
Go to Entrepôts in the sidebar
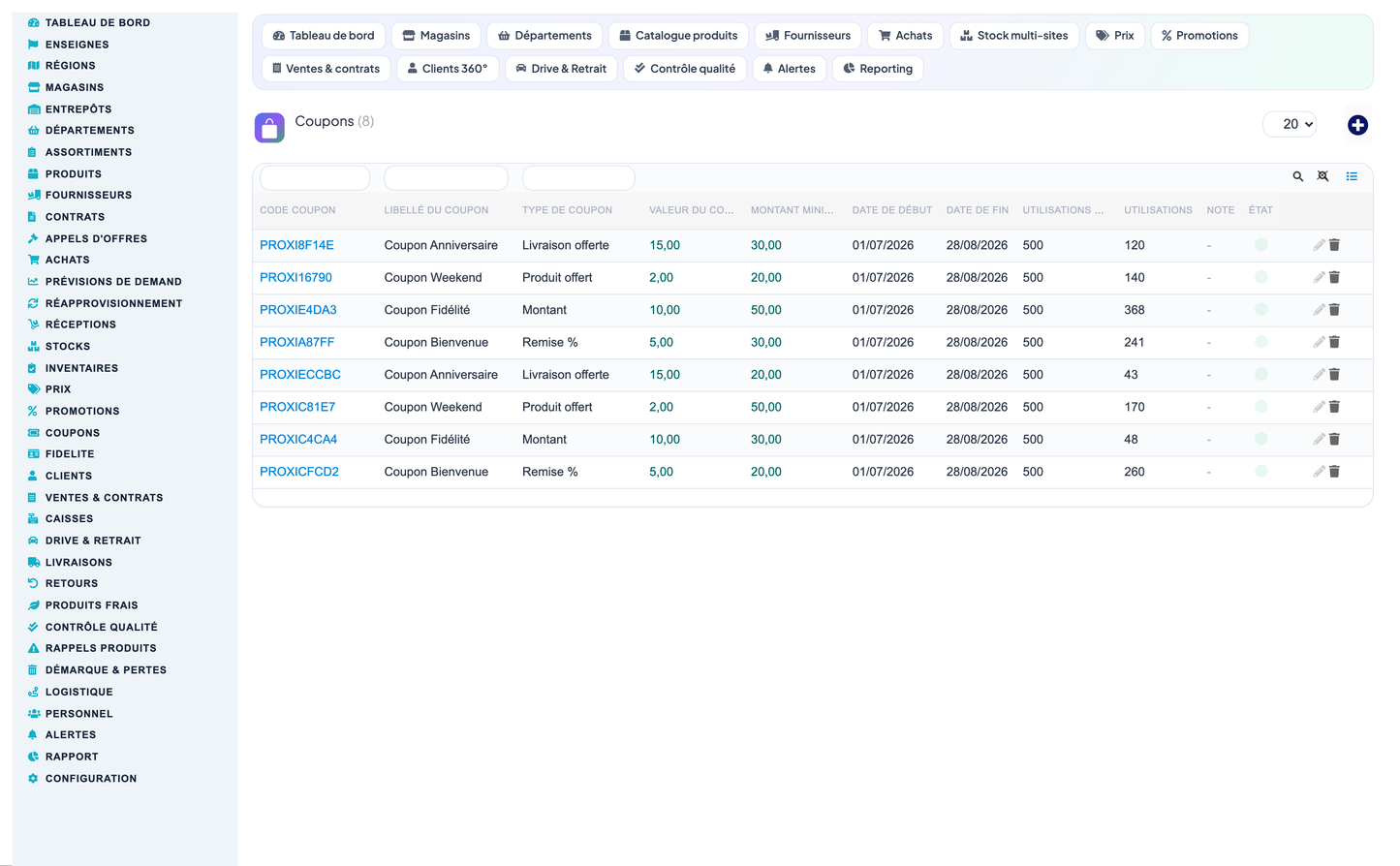point(78,109)
